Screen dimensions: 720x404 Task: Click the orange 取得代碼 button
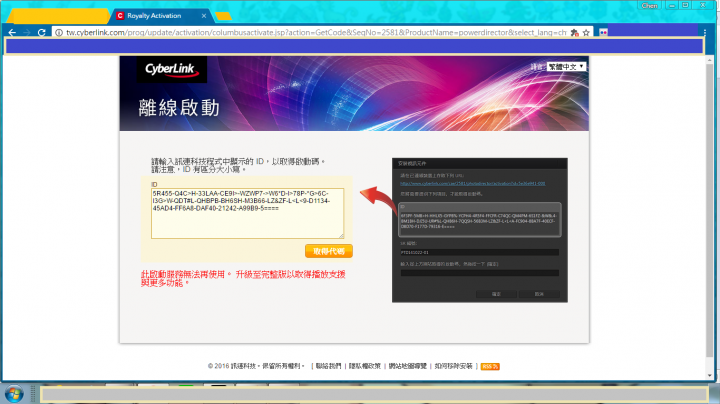pyautogui.click(x=329, y=251)
